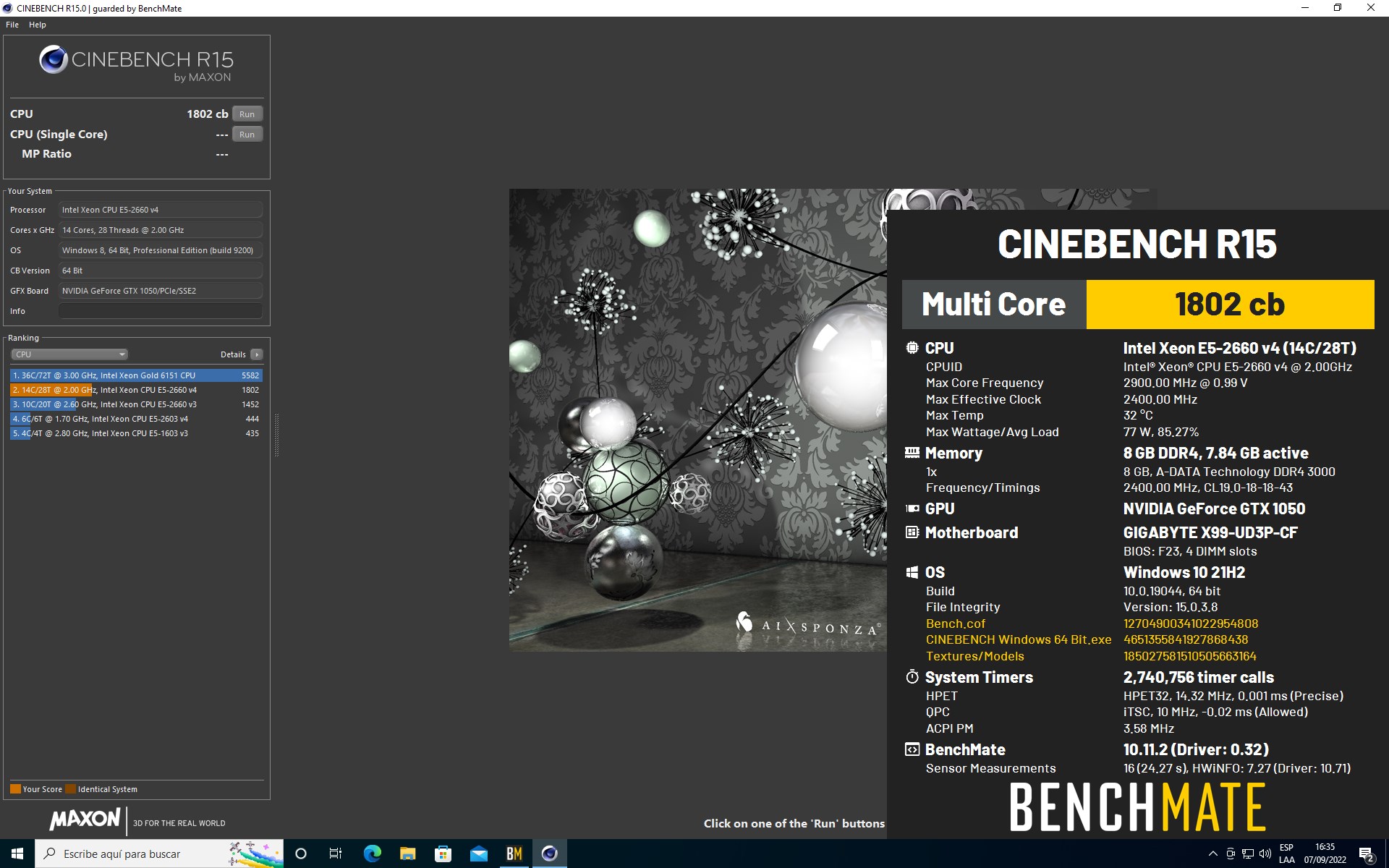1389x868 pixels.
Task: Select Xeon E5-2660 v3 ranking row
Action: point(136,404)
